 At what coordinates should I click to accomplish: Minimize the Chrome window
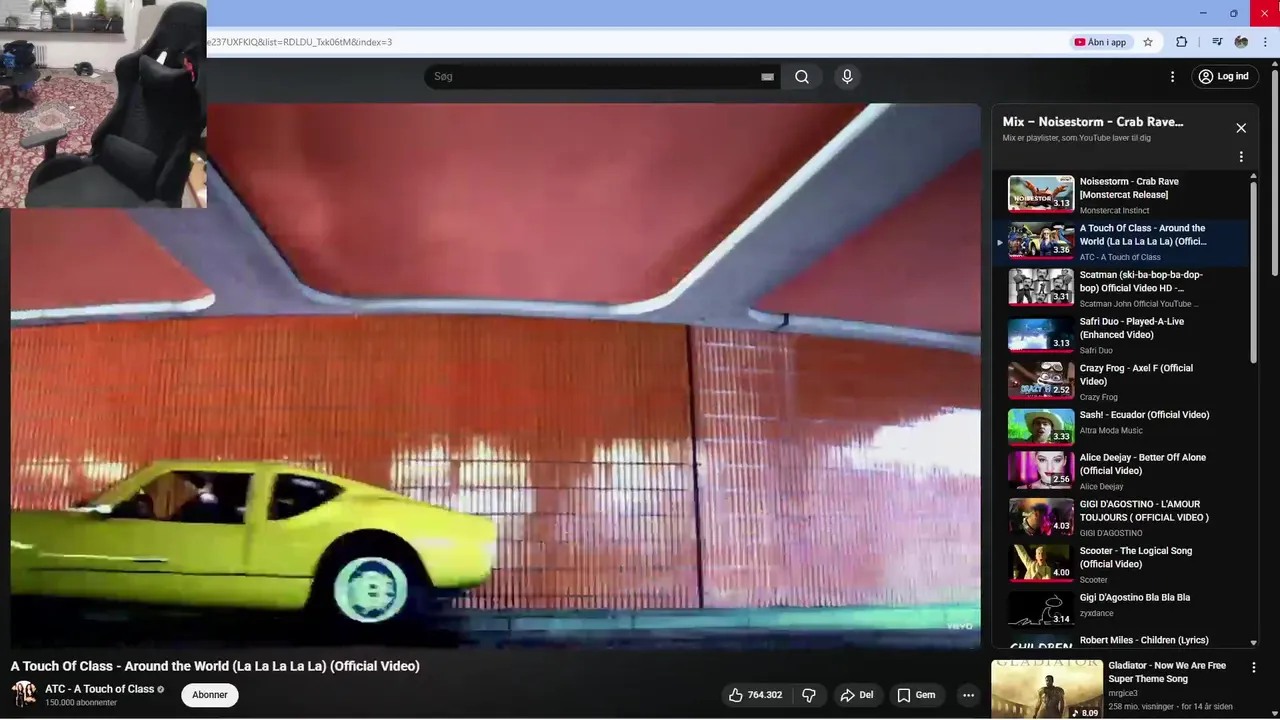[x=1202, y=13]
